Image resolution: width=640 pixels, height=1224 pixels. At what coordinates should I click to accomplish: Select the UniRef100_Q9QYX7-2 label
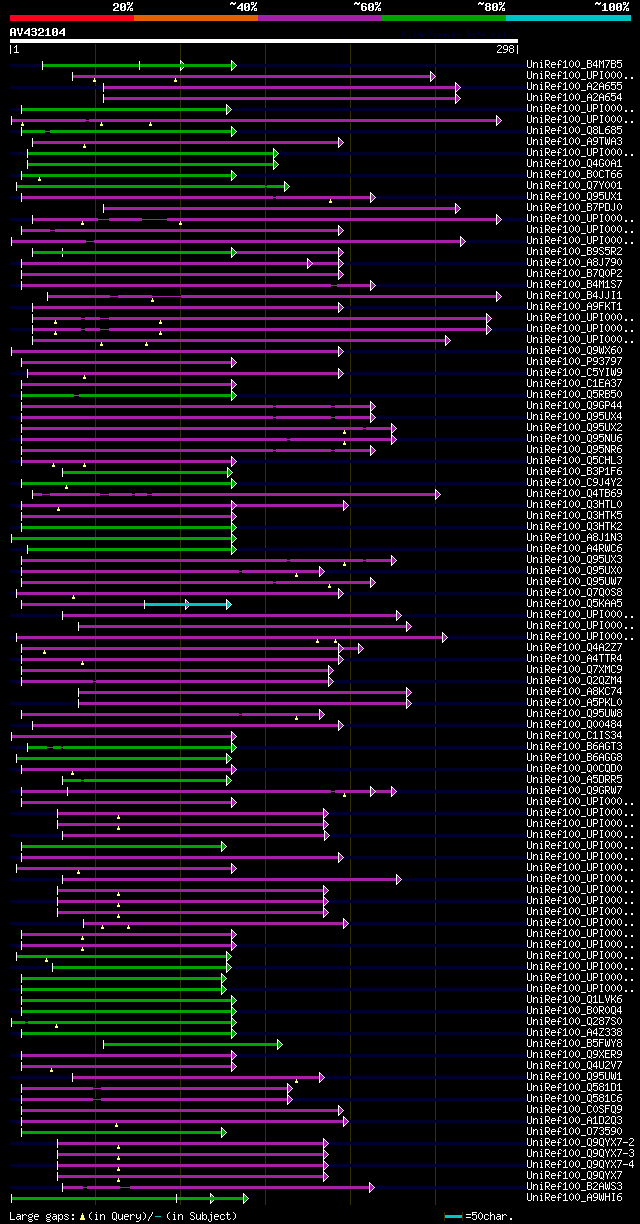coord(580,1143)
